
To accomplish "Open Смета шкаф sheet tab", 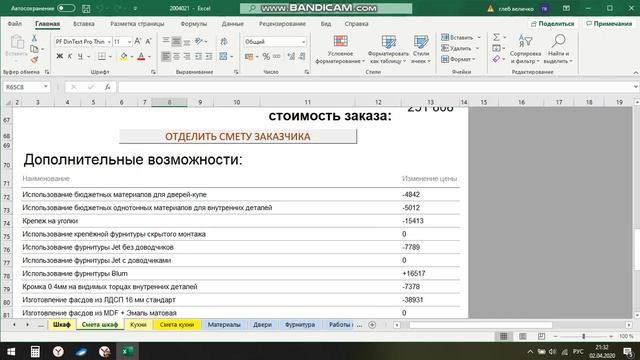I will [x=100, y=324].
